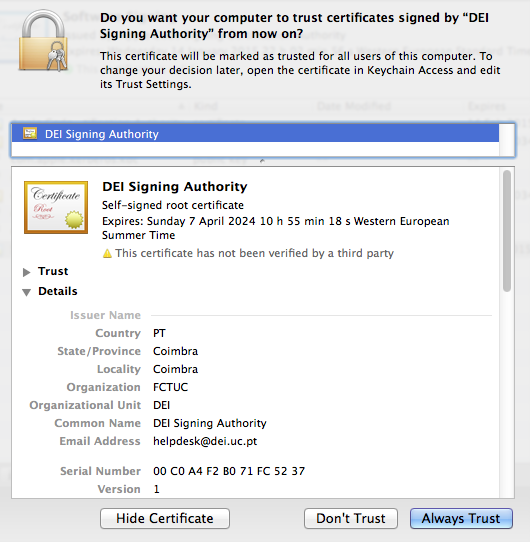Expand the Trust section triangle
This screenshot has width=530, height=542.
pyautogui.click(x=26, y=272)
